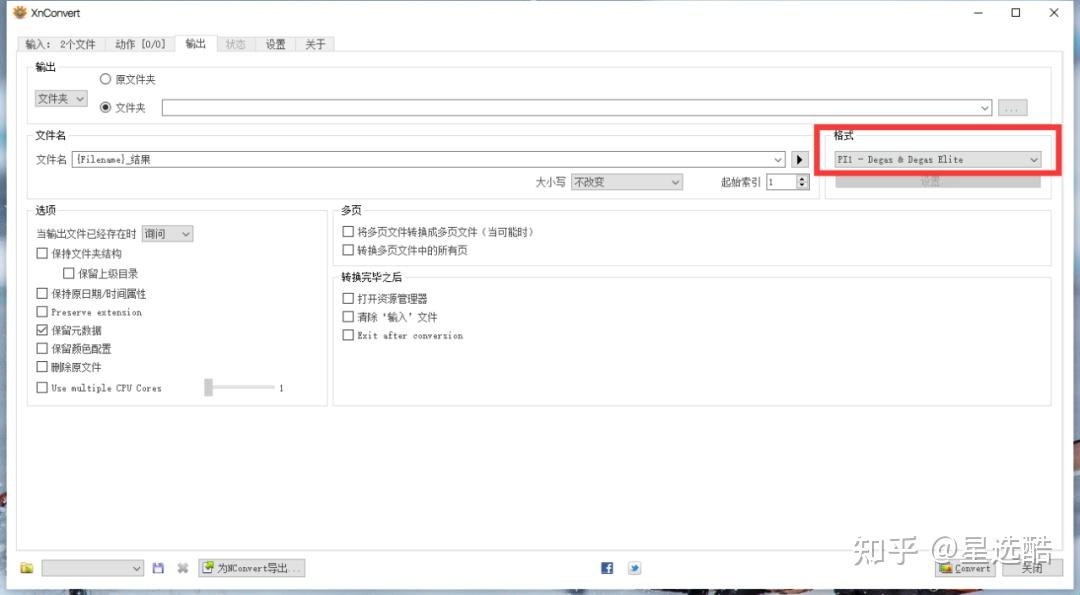
Task: Open the 询问 overwrite dropdown
Action: click(x=167, y=234)
